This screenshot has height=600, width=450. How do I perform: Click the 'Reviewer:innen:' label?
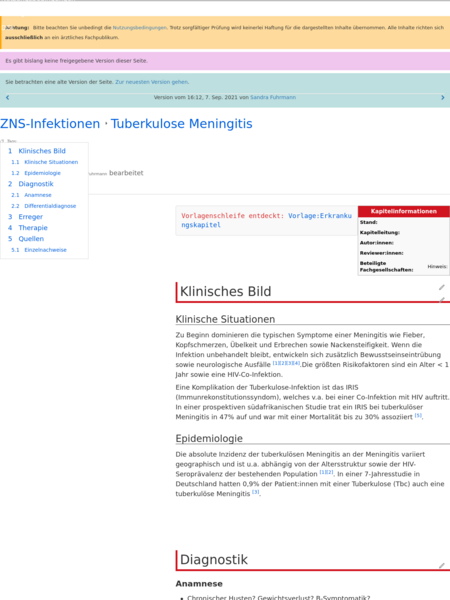[x=382, y=253]
